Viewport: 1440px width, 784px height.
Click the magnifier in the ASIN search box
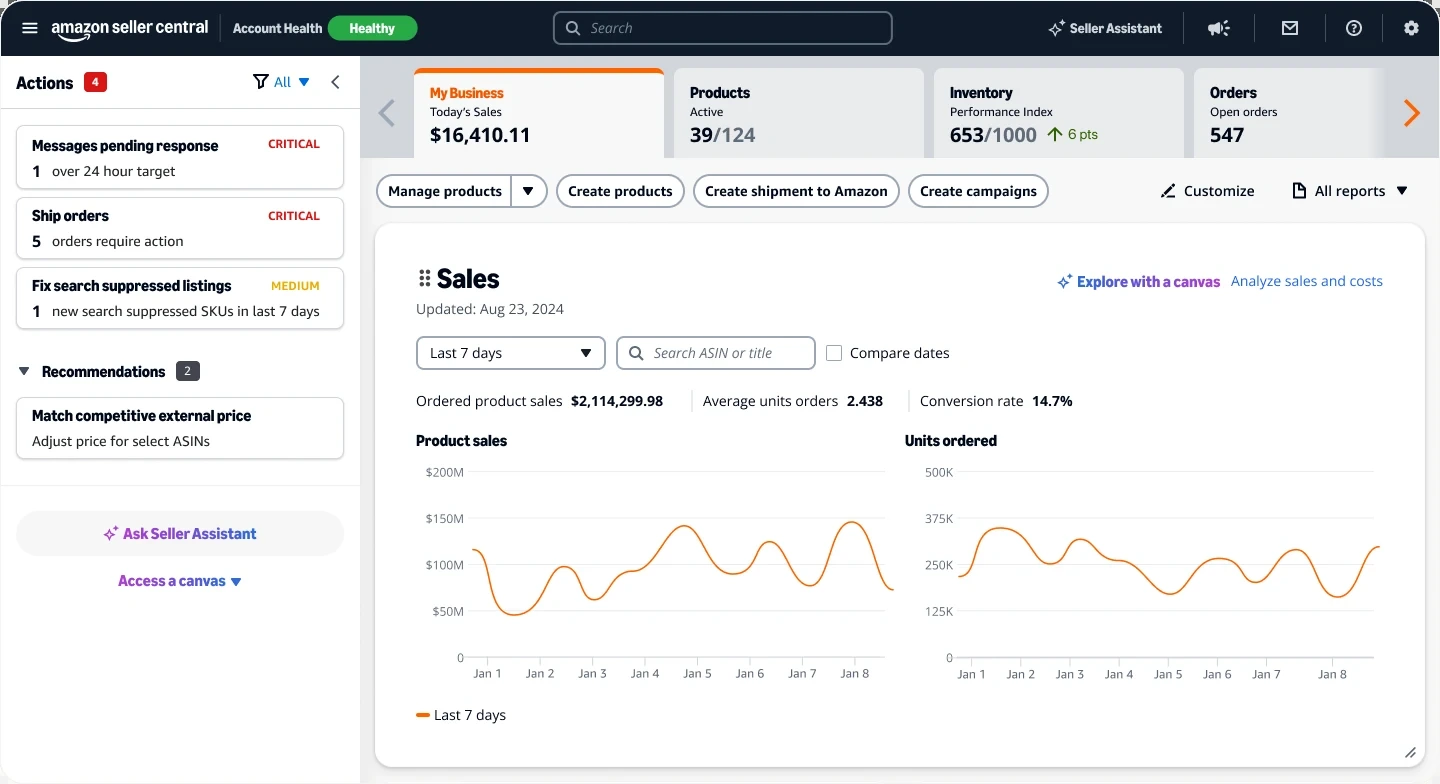tap(636, 353)
